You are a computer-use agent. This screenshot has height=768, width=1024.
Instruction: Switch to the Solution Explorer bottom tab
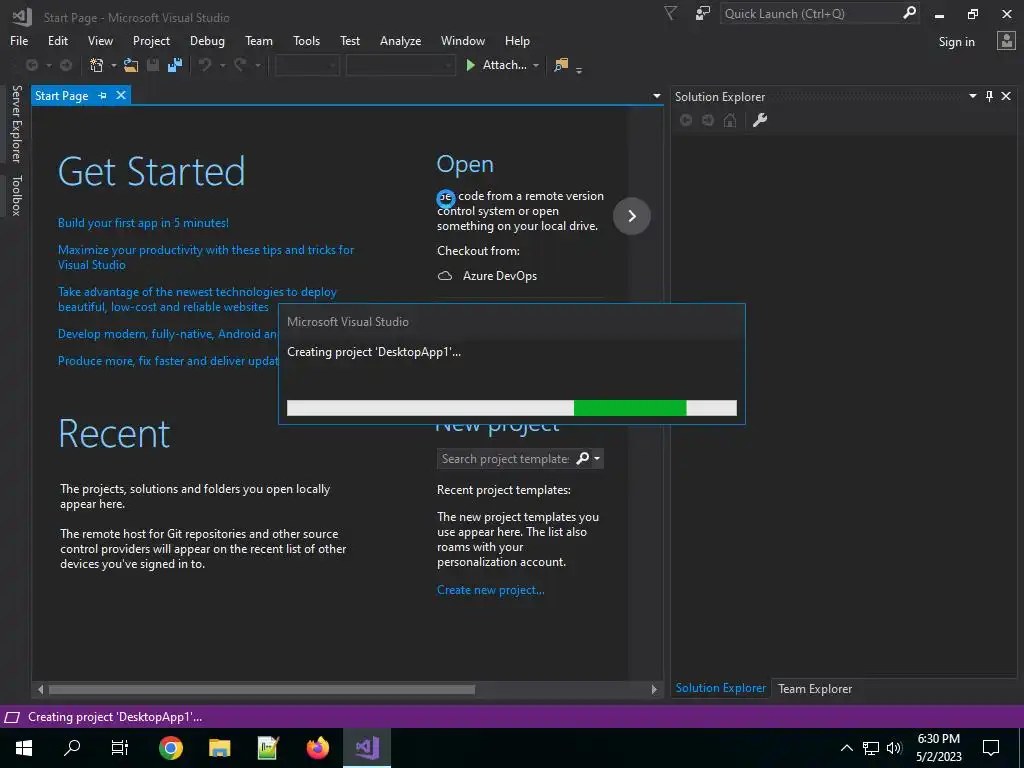click(x=720, y=688)
